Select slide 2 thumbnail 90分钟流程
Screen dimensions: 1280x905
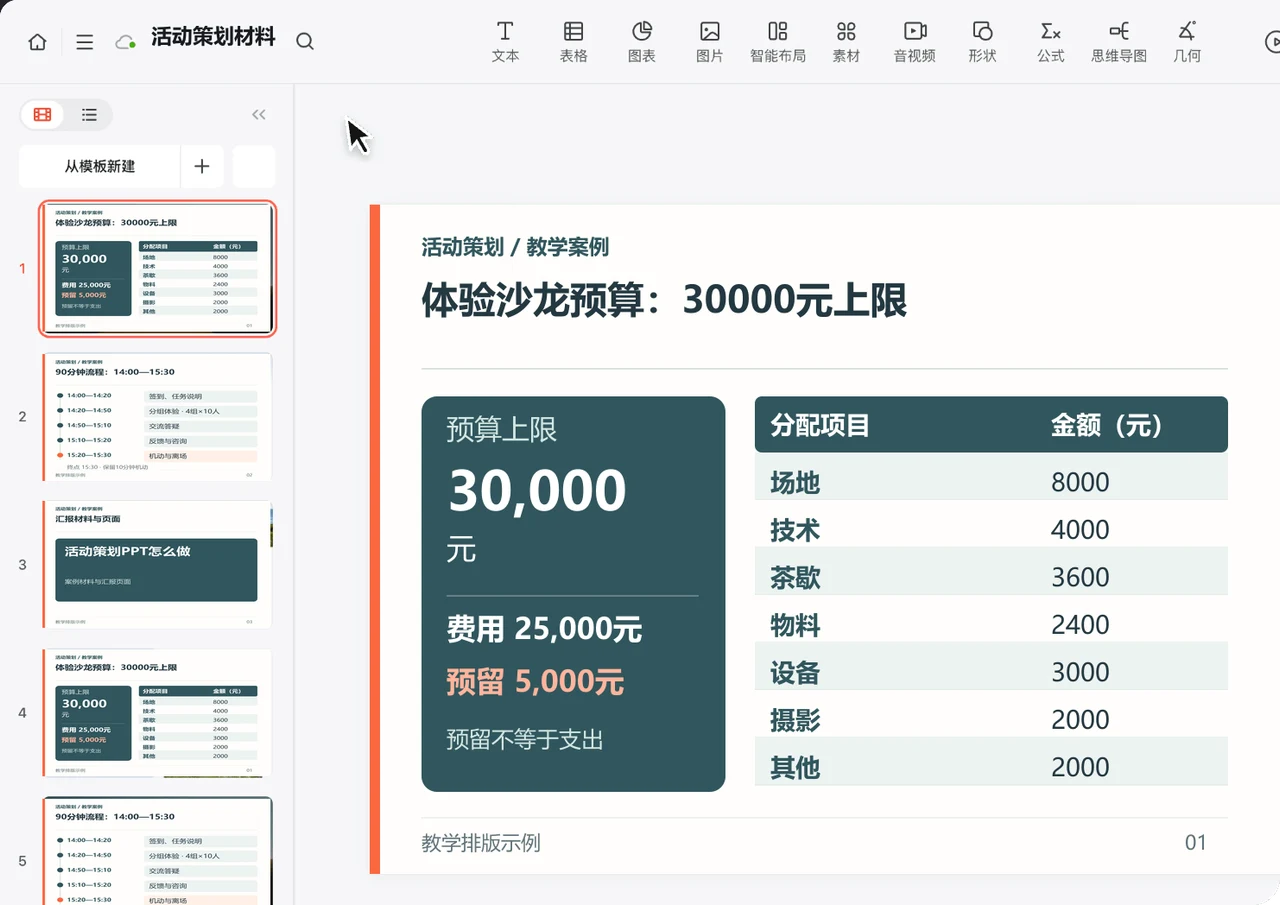pos(158,416)
